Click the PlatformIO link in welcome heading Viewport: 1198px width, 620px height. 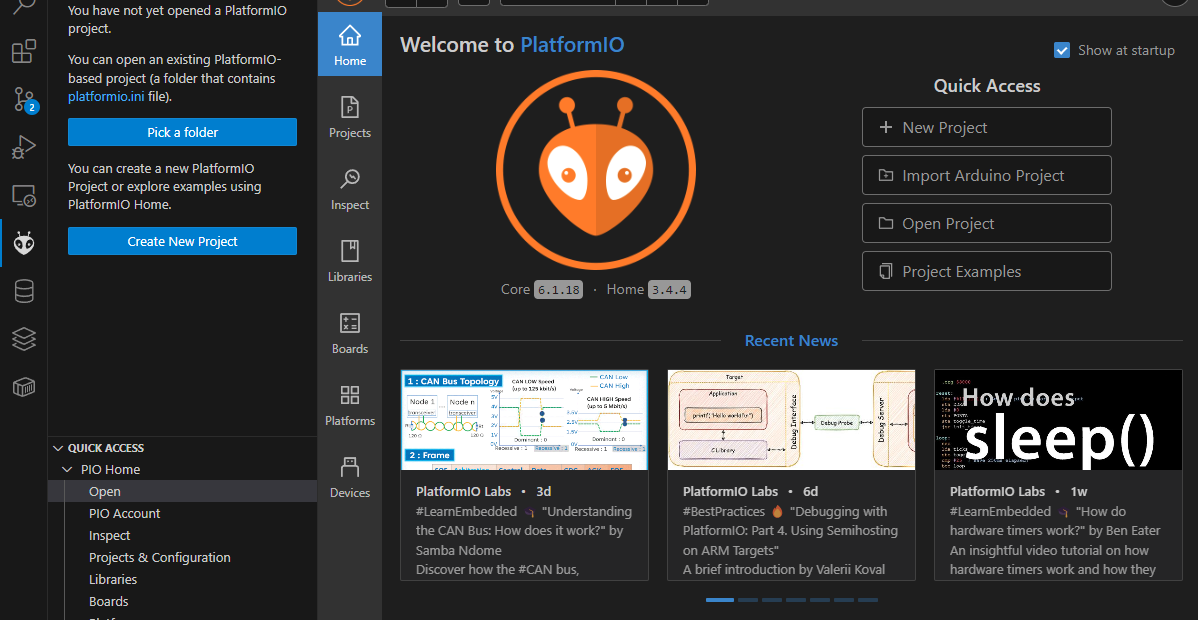coord(572,44)
